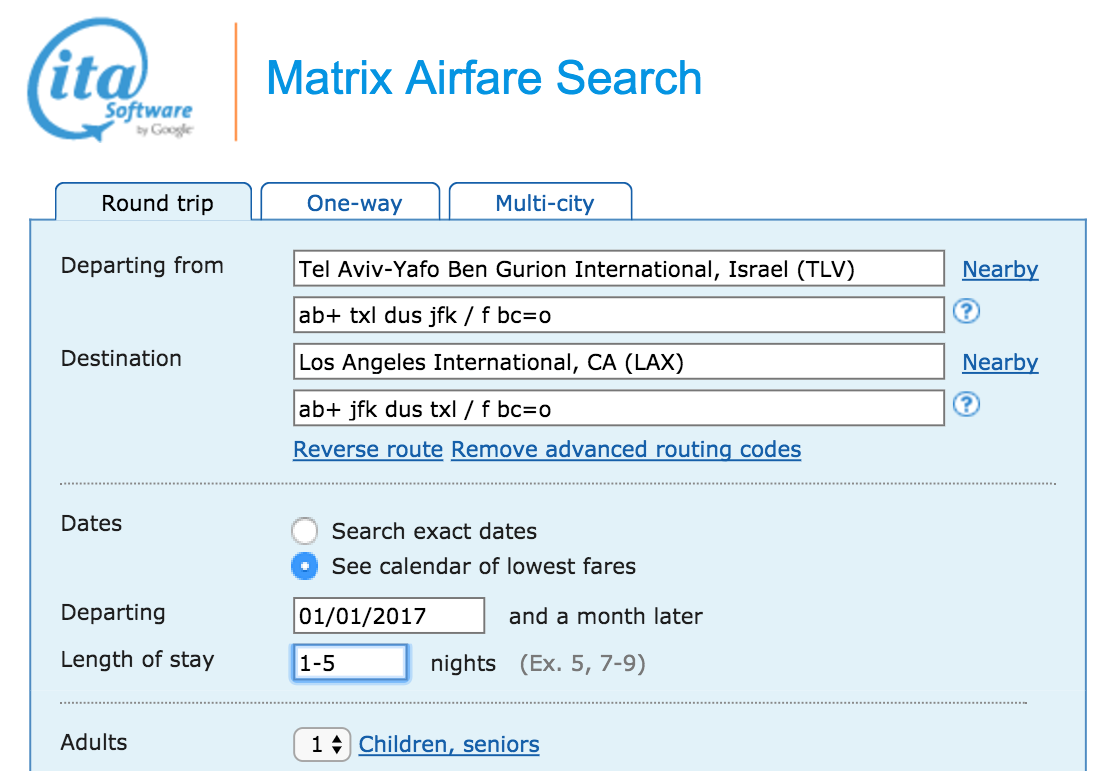Viewport: 1097px width, 771px height.
Task: Click the 'and a month later' text
Action: coord(606,616)
